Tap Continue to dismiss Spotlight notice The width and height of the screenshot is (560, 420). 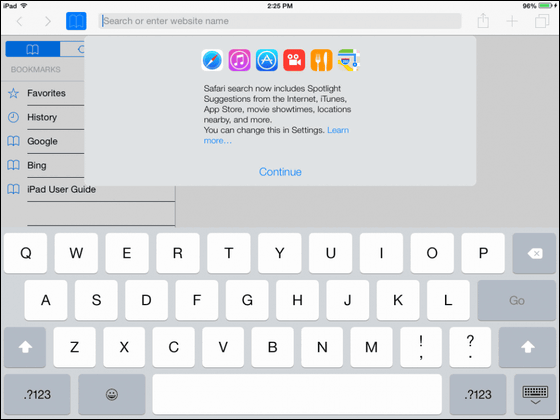click(280, 172)
